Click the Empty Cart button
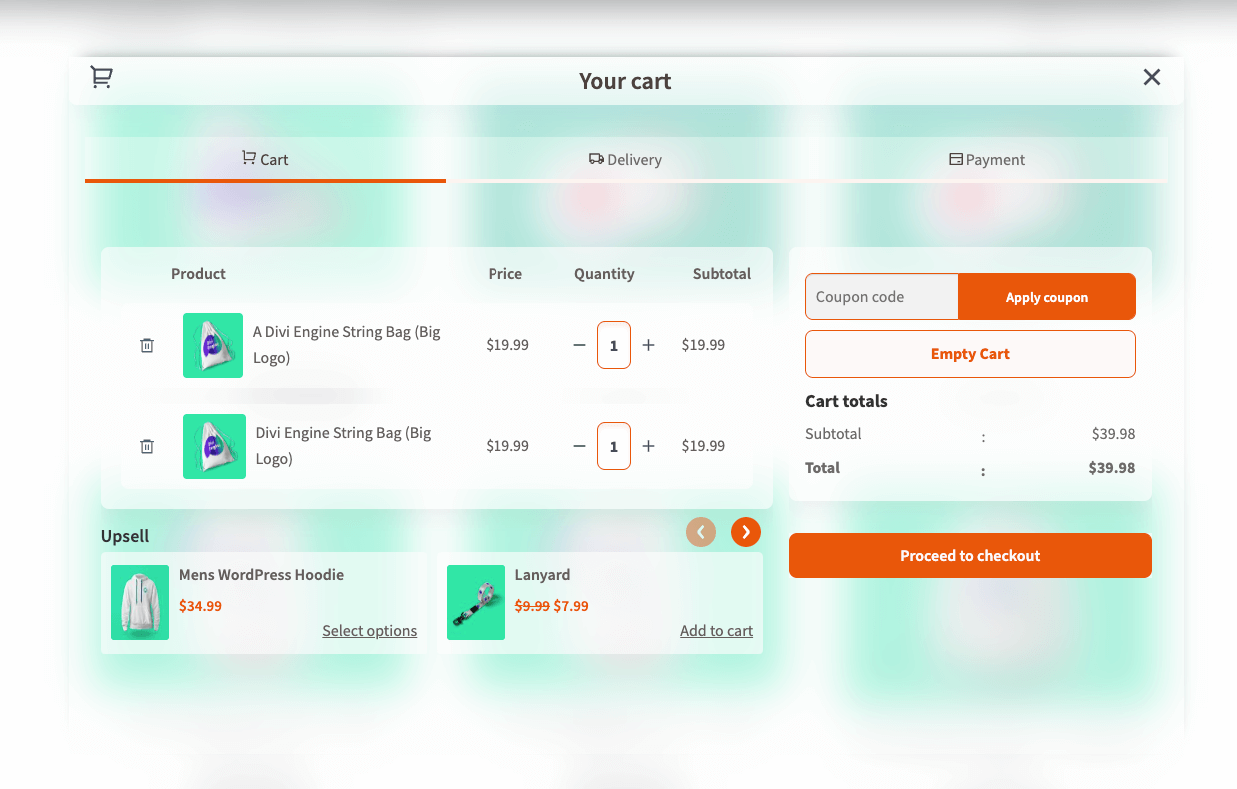Screen dimensions: 1237x789 click(970, 354)
